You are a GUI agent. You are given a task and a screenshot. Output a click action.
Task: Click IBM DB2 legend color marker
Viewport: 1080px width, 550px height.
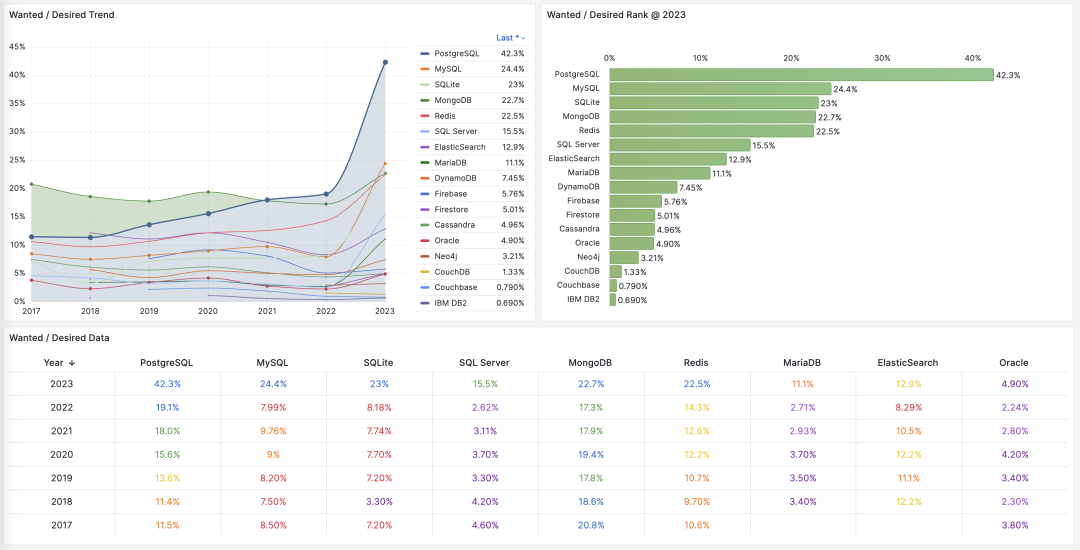(x=425, y=303)
